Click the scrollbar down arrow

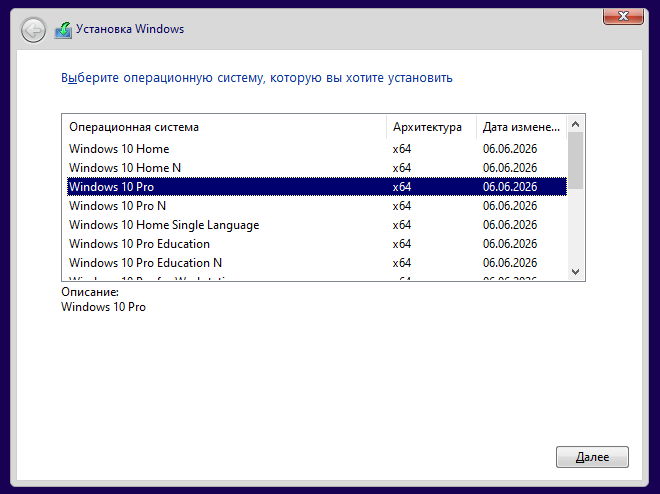[575, 272]
